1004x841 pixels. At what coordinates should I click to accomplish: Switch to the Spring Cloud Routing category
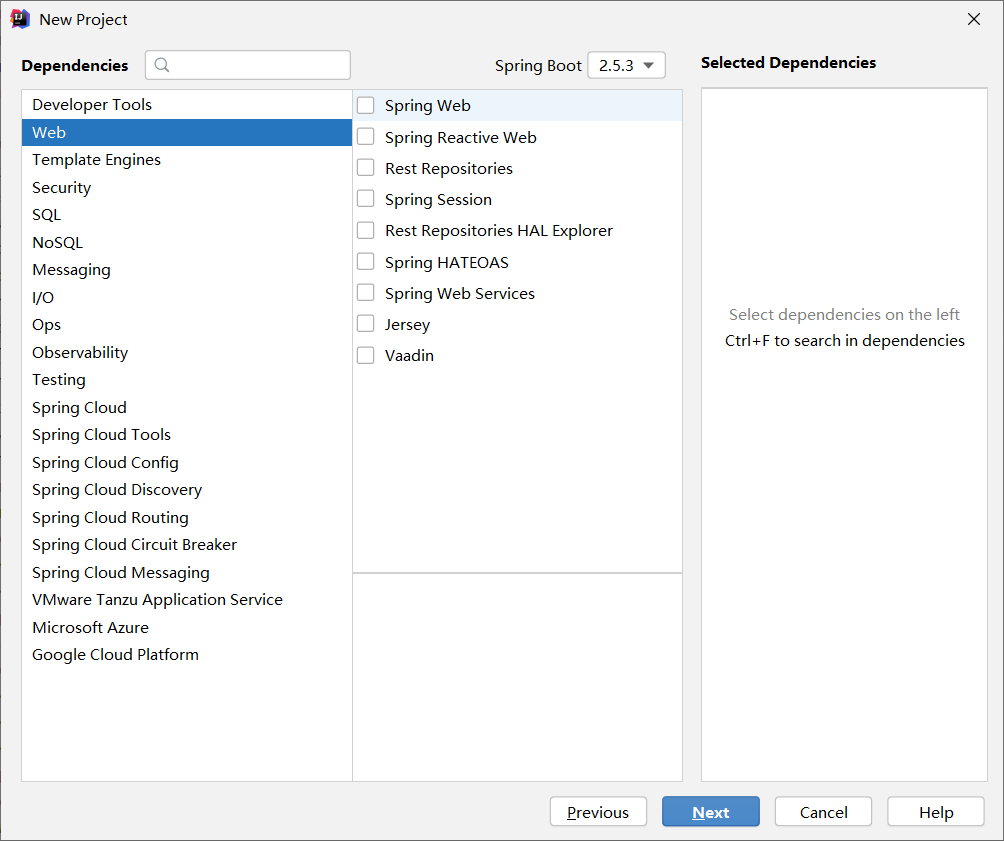[110, 518]
